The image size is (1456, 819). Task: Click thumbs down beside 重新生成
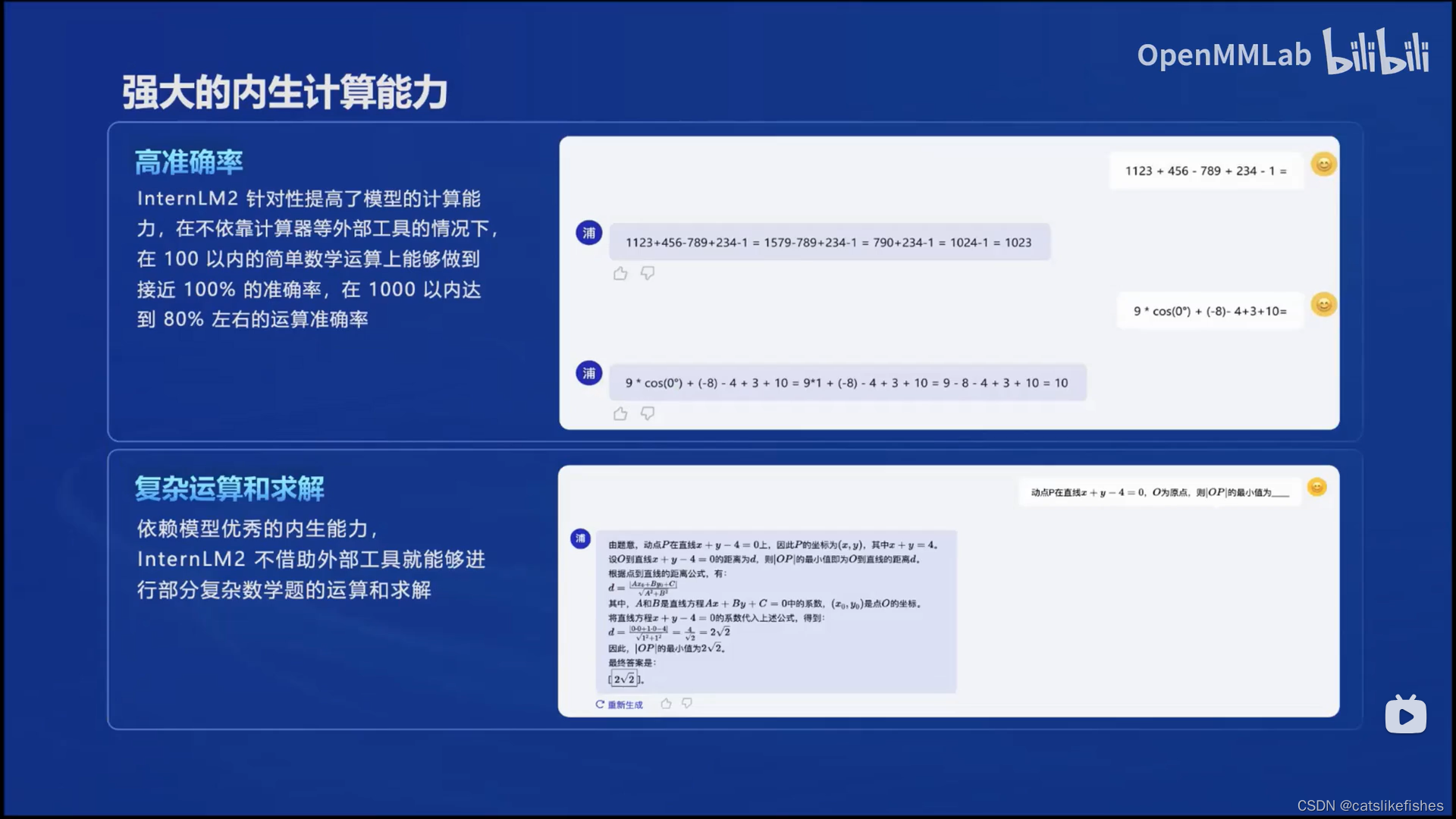coord(687,704)
